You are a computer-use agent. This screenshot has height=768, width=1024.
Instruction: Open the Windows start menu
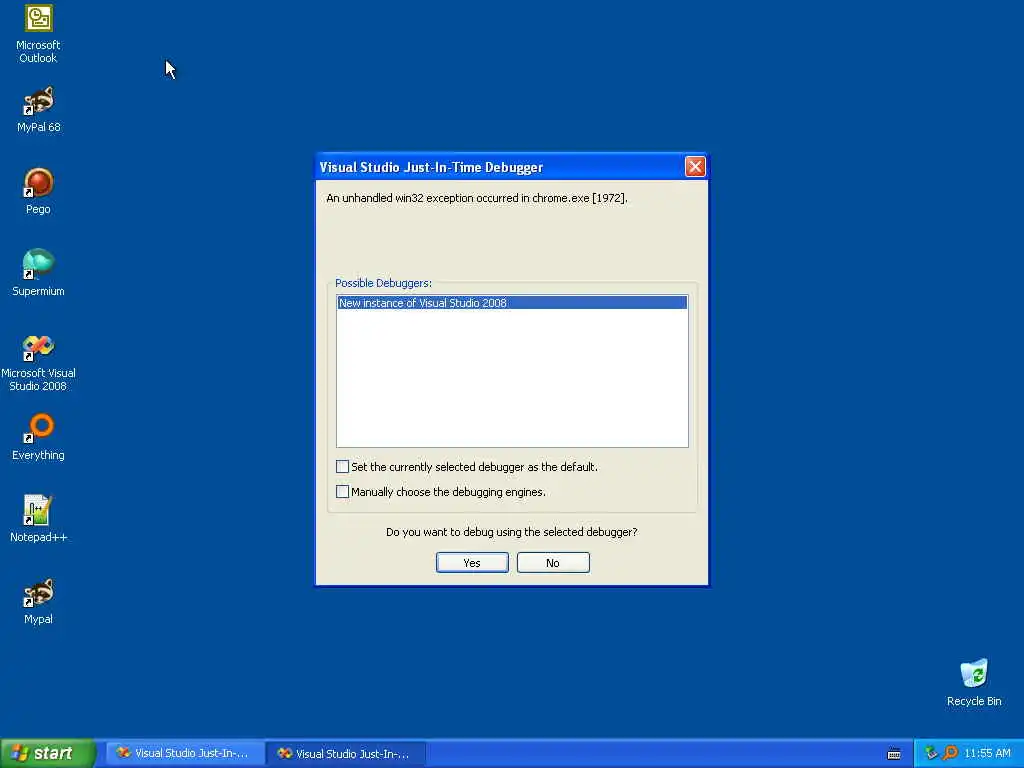click(48, 753)
